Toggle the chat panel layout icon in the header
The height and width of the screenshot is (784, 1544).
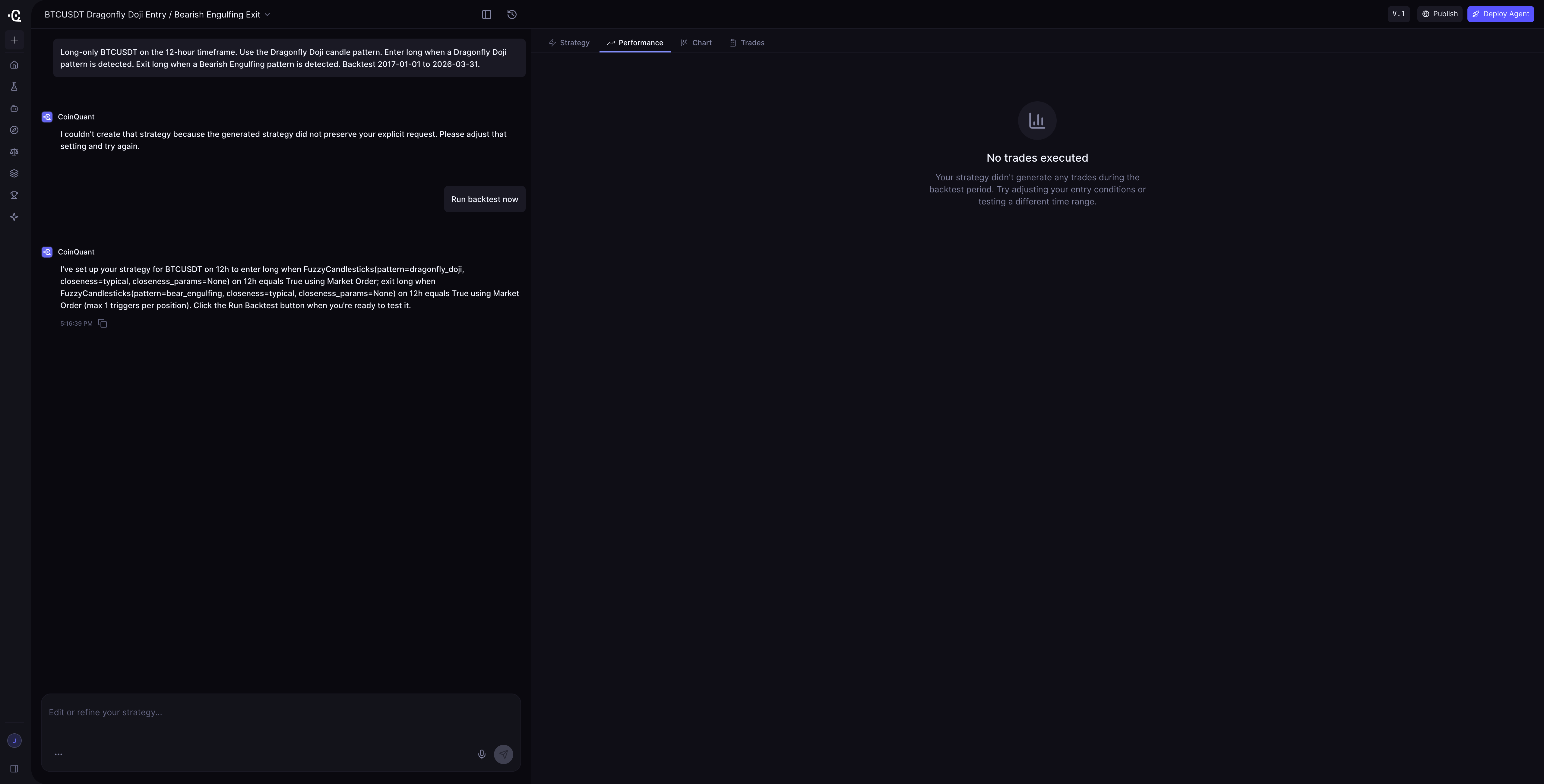point(487,14)
